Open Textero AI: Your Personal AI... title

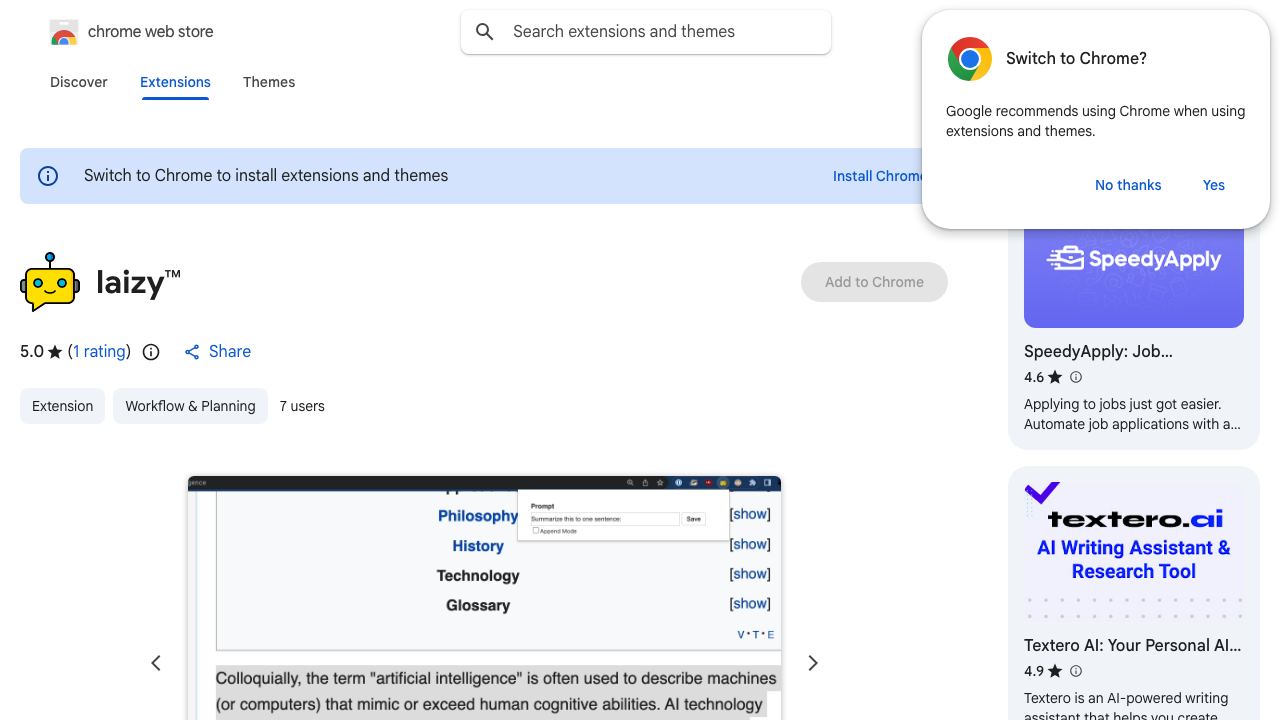click(x=1132, y=646)
